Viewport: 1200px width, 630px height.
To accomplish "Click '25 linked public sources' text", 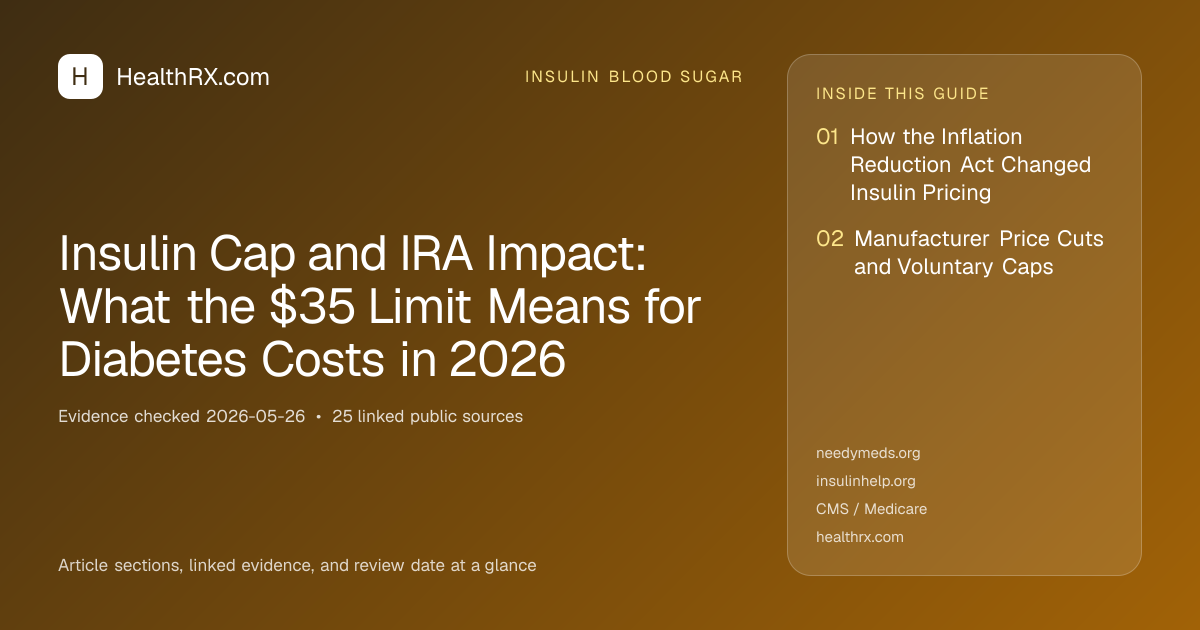I will [427, 416].
